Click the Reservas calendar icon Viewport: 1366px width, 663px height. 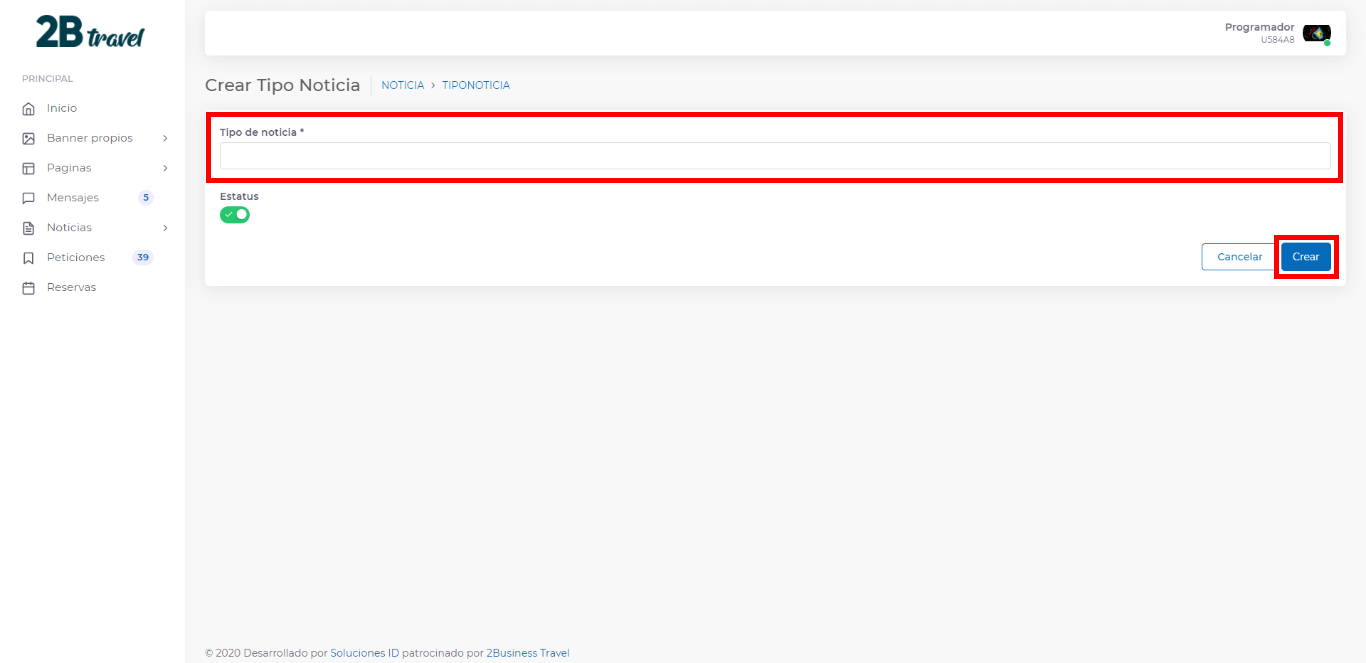(x=29, y=288)
